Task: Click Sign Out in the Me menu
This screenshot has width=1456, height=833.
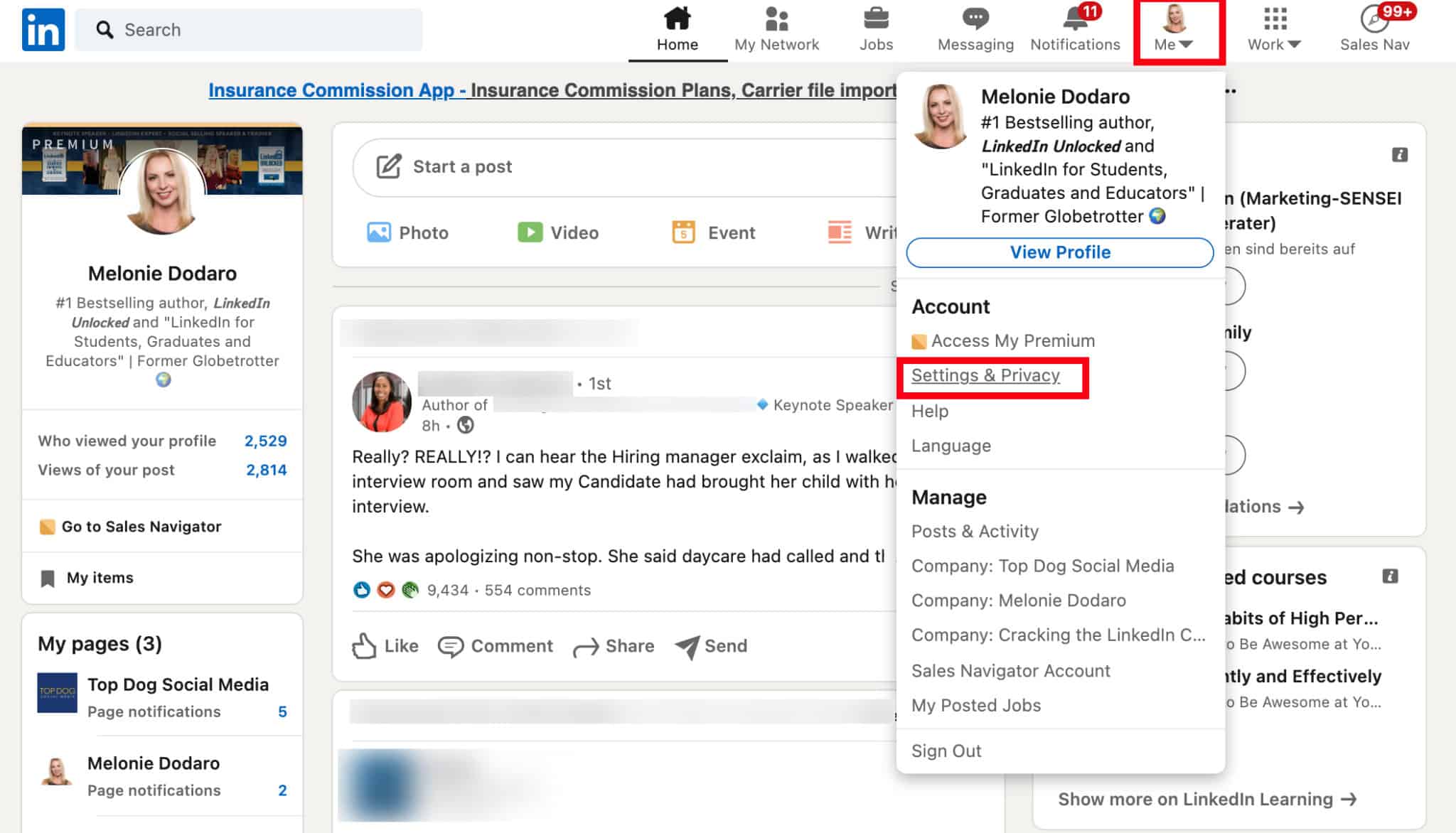Action: (946, 751)
